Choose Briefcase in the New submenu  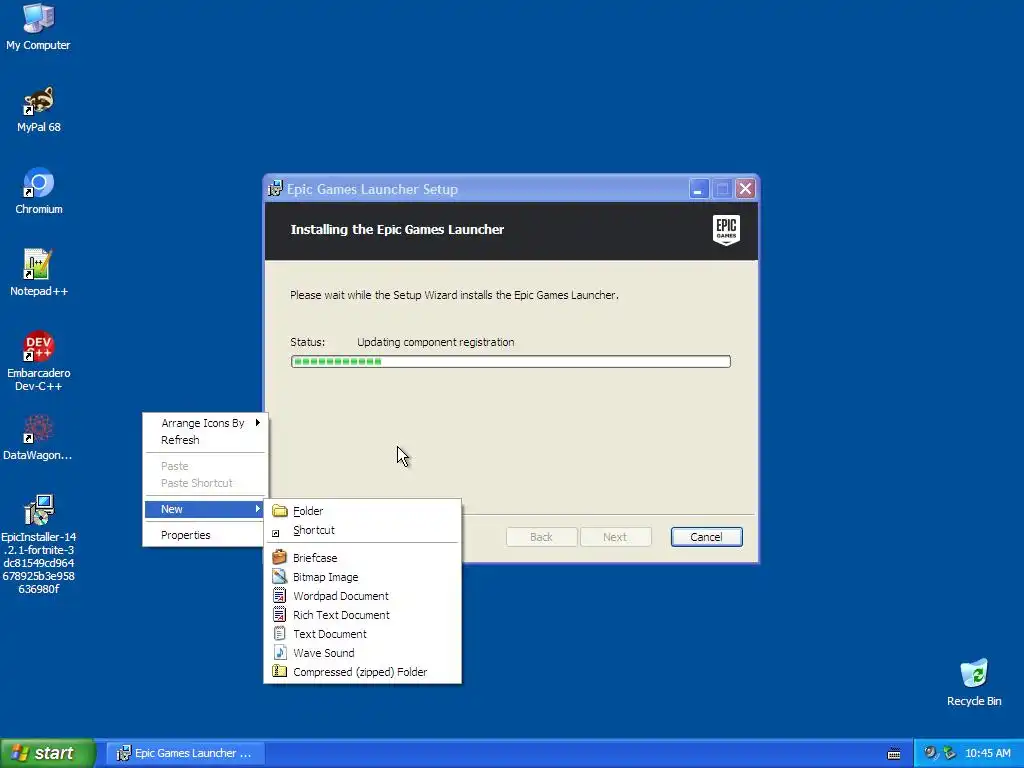click(x=362, y=558)
